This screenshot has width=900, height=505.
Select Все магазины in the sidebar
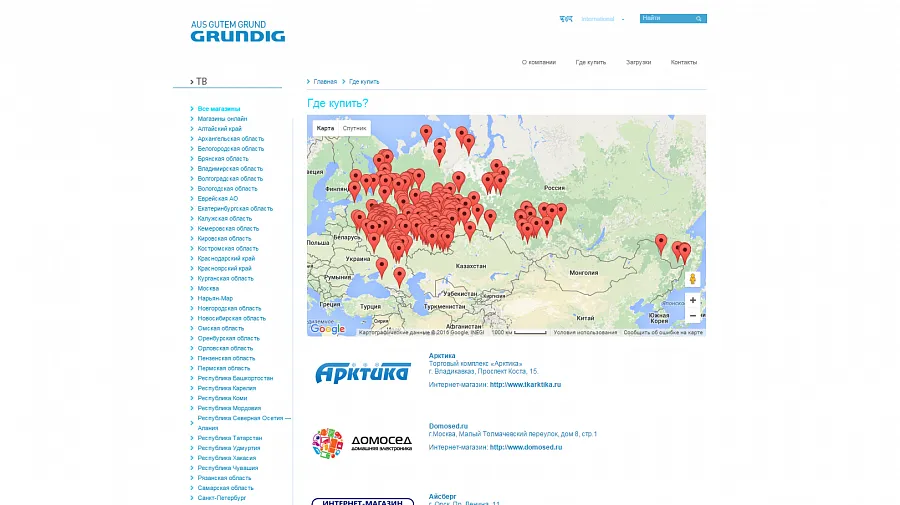pyautogui.click(x=219, y=108)
